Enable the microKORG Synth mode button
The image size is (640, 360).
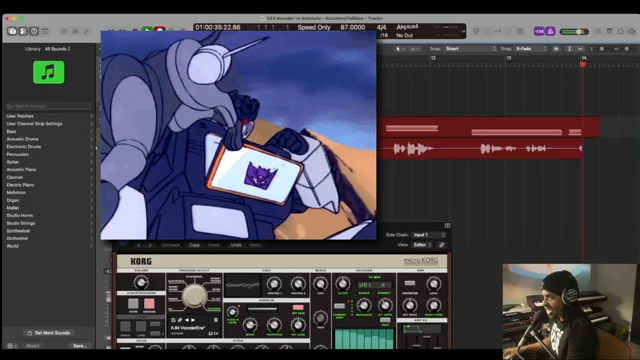point(133,304)
